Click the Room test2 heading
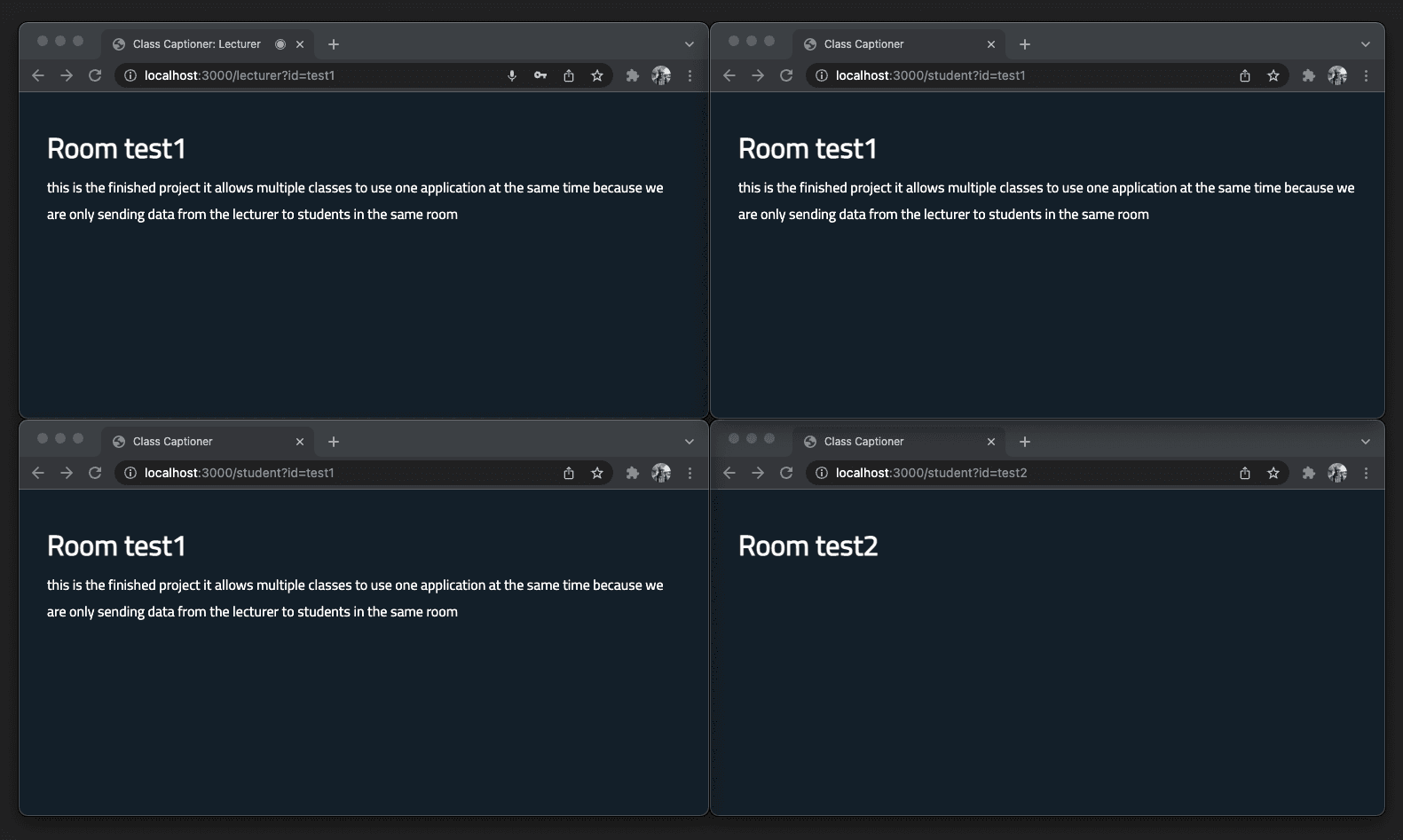1403x840 pixels. click(808, 546)
